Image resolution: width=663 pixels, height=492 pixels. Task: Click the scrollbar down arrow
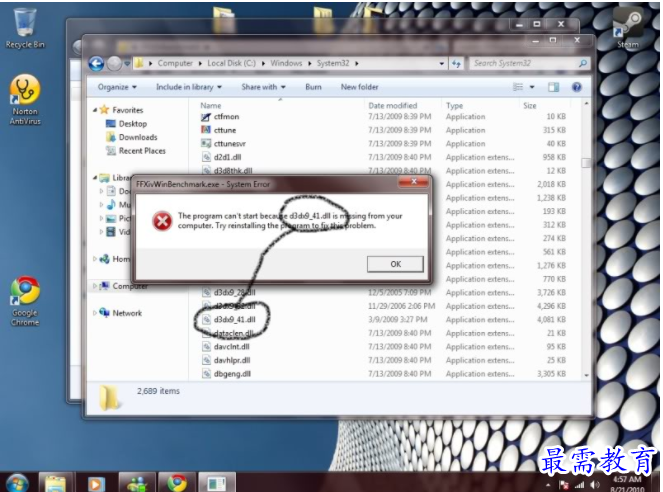point(586,375)
